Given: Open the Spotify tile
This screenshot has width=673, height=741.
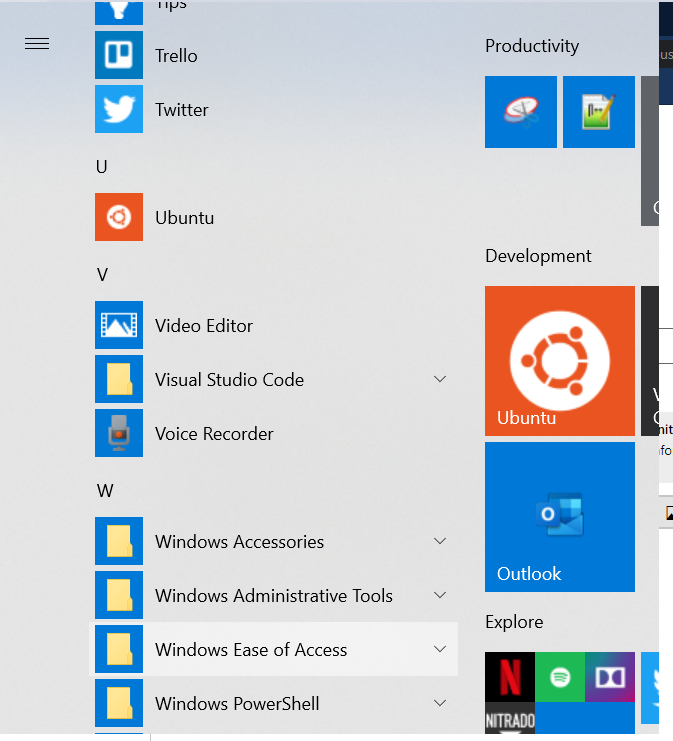Looking at the screenshot, I should [560, 677].
